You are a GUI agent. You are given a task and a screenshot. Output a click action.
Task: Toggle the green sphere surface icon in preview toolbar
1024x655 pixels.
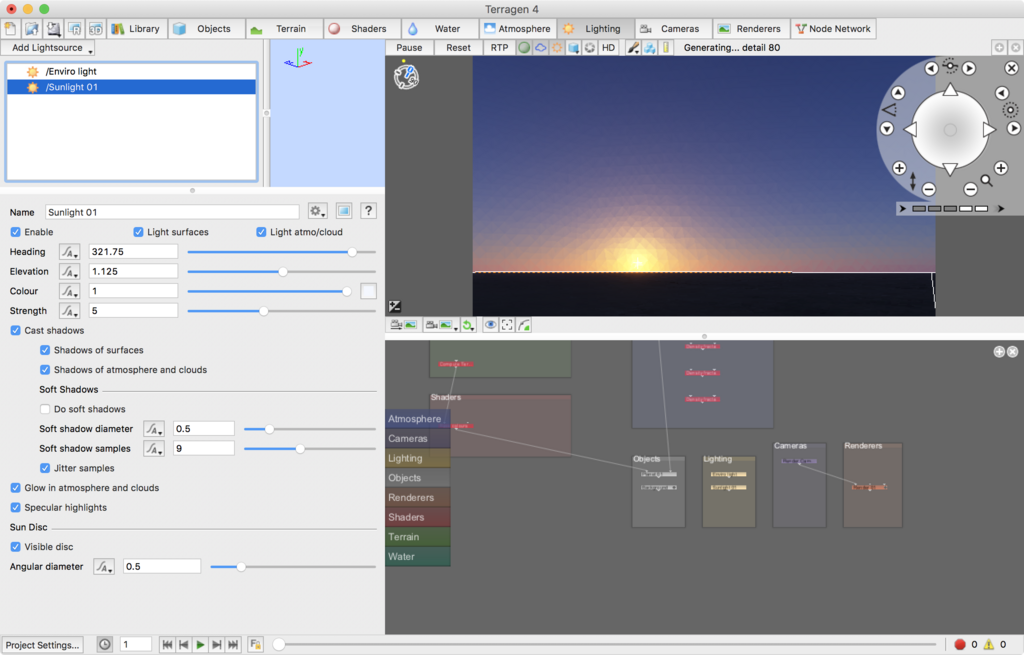coord(524,48)
